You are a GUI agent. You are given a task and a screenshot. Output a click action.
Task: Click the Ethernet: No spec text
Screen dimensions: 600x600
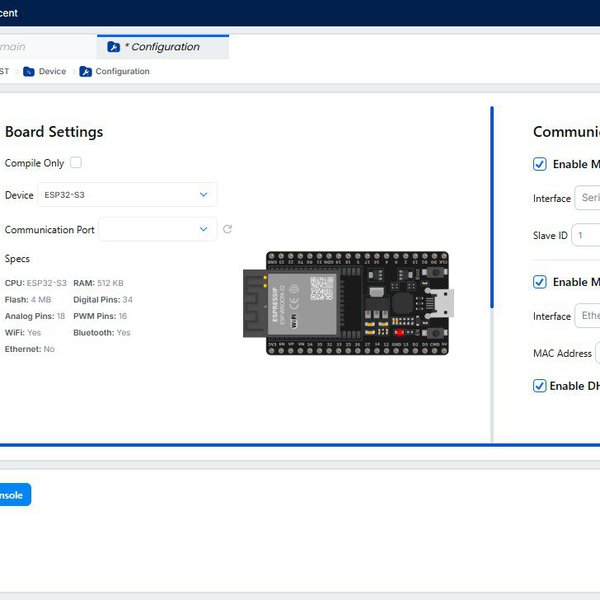click(x=30, y=349)
